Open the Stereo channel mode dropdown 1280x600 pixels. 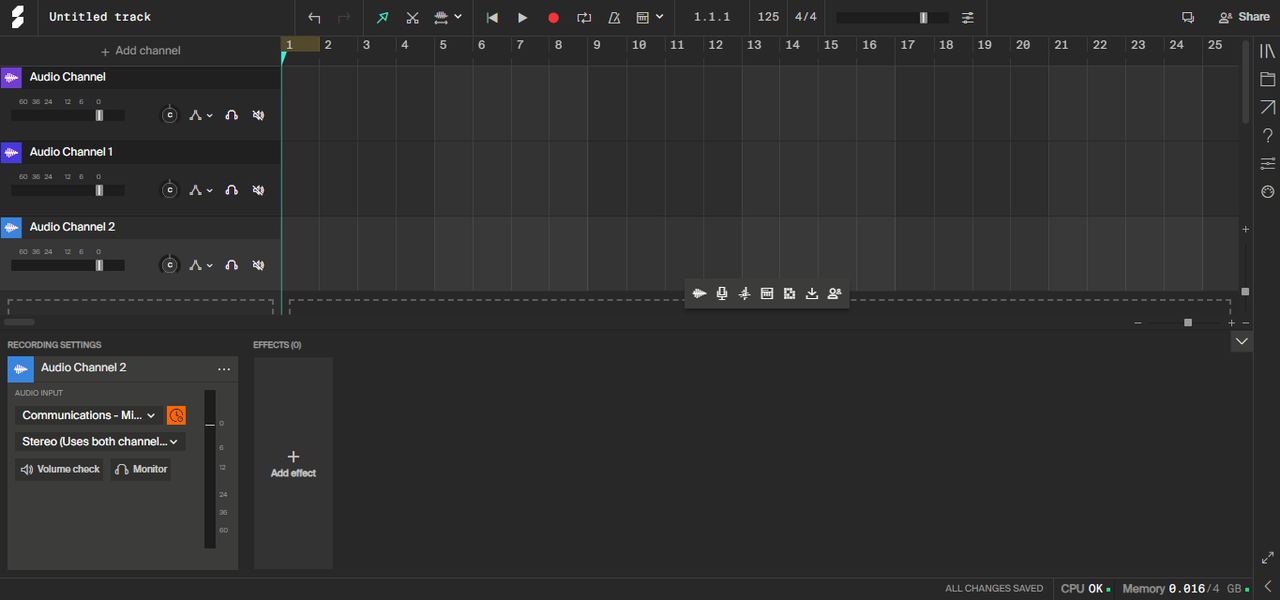tap(100, 441)
